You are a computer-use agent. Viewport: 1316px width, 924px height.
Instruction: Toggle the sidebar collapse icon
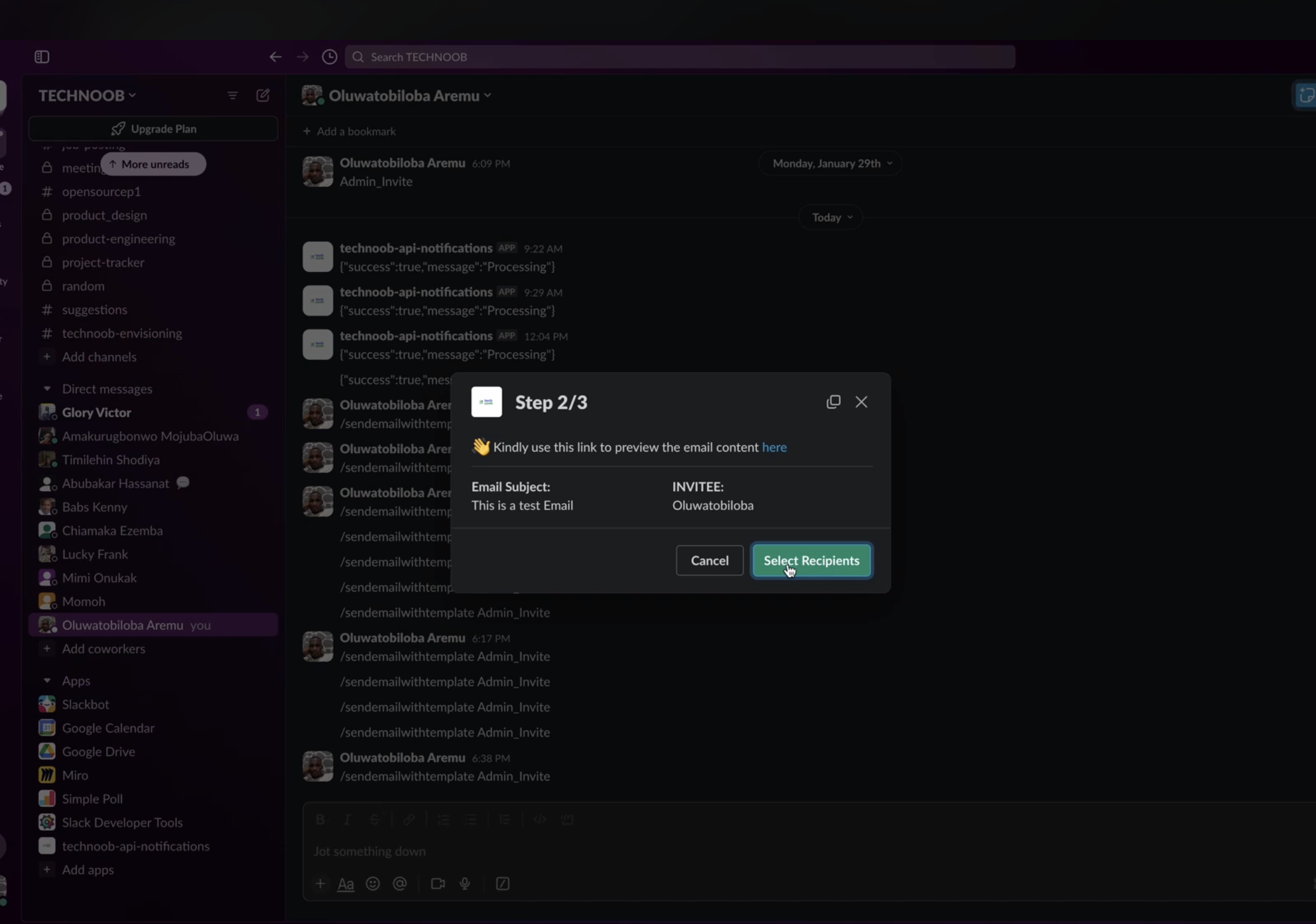(x=41, y=56)
